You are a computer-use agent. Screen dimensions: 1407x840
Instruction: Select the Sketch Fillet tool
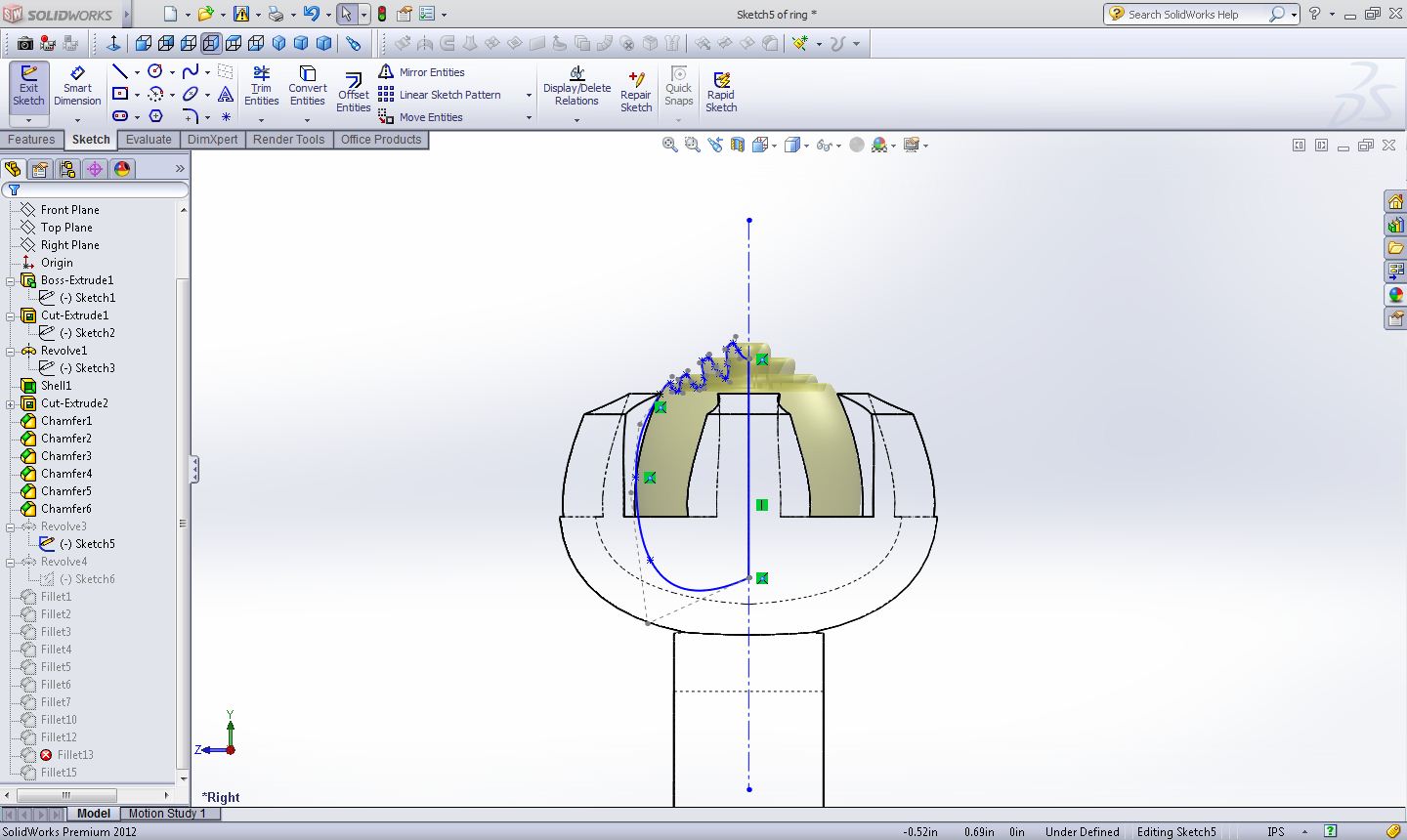191,116
